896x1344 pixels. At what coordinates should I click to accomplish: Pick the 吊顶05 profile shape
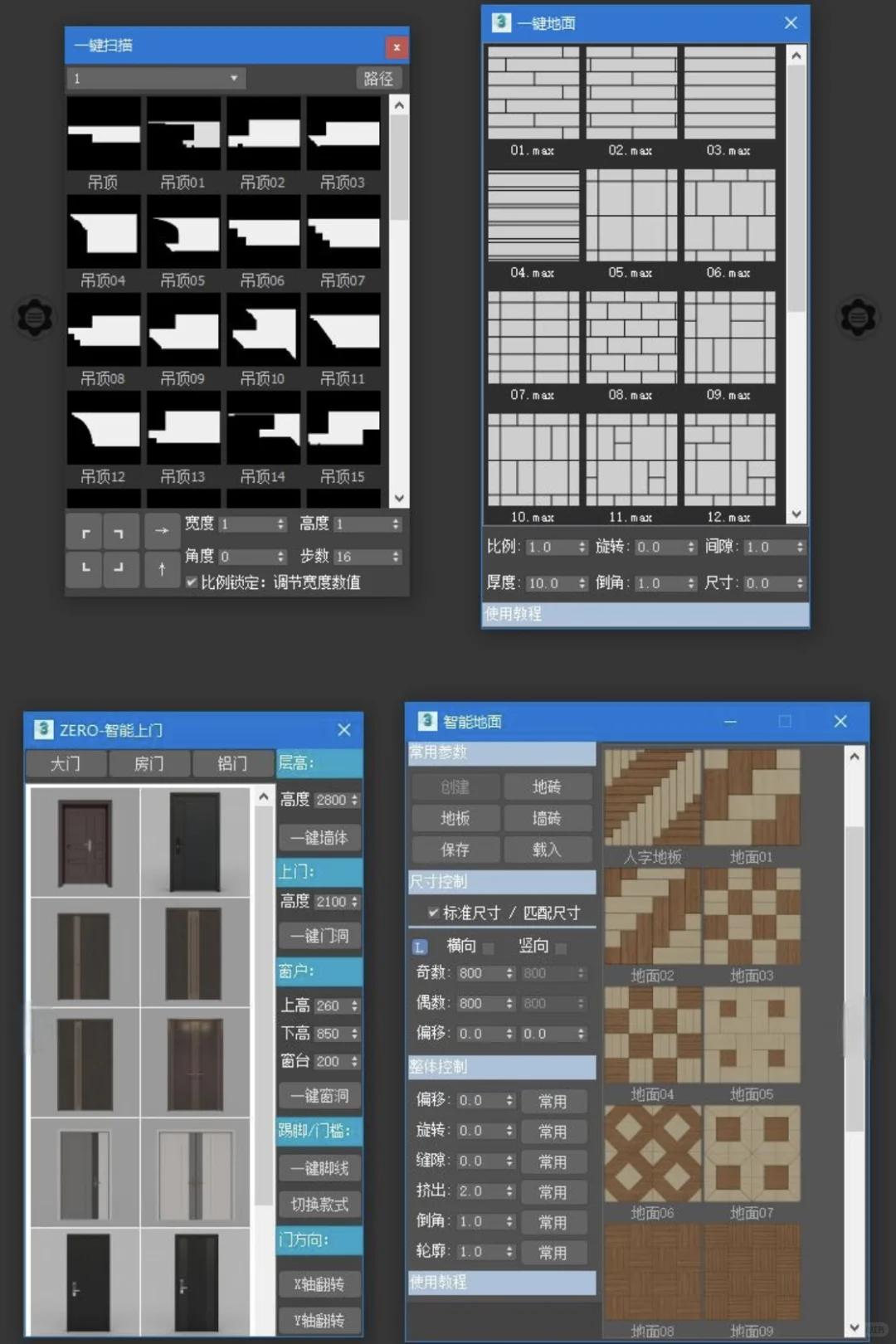coord(183,232)
